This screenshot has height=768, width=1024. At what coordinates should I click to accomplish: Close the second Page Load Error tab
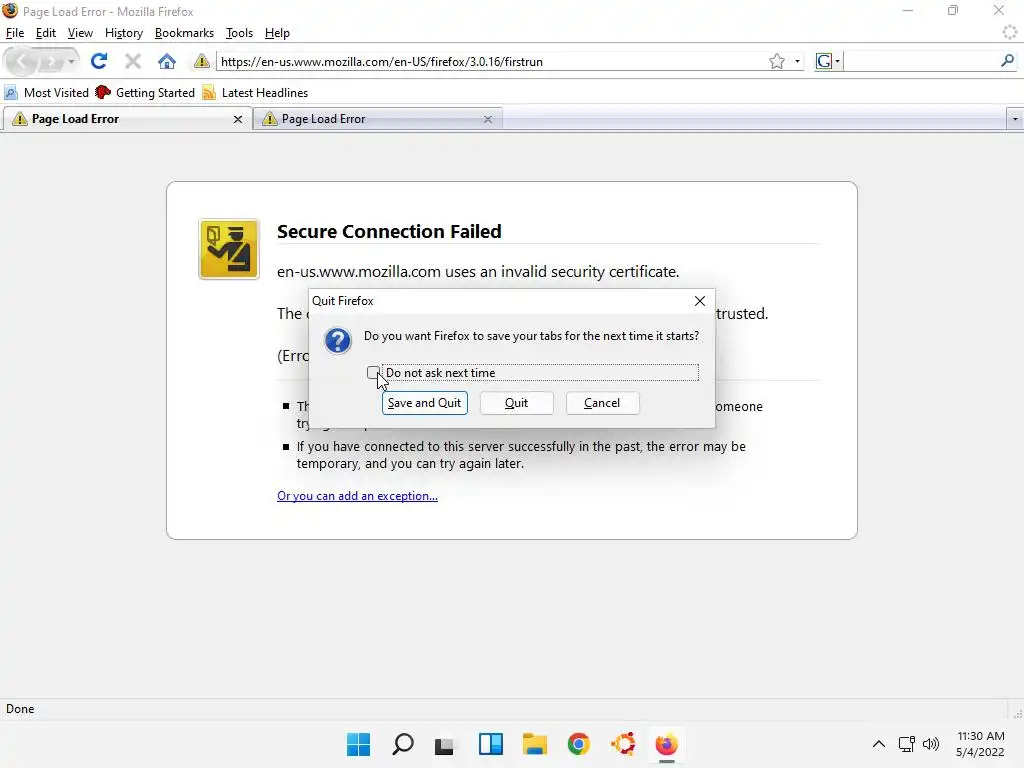click(x=488, y=120)
